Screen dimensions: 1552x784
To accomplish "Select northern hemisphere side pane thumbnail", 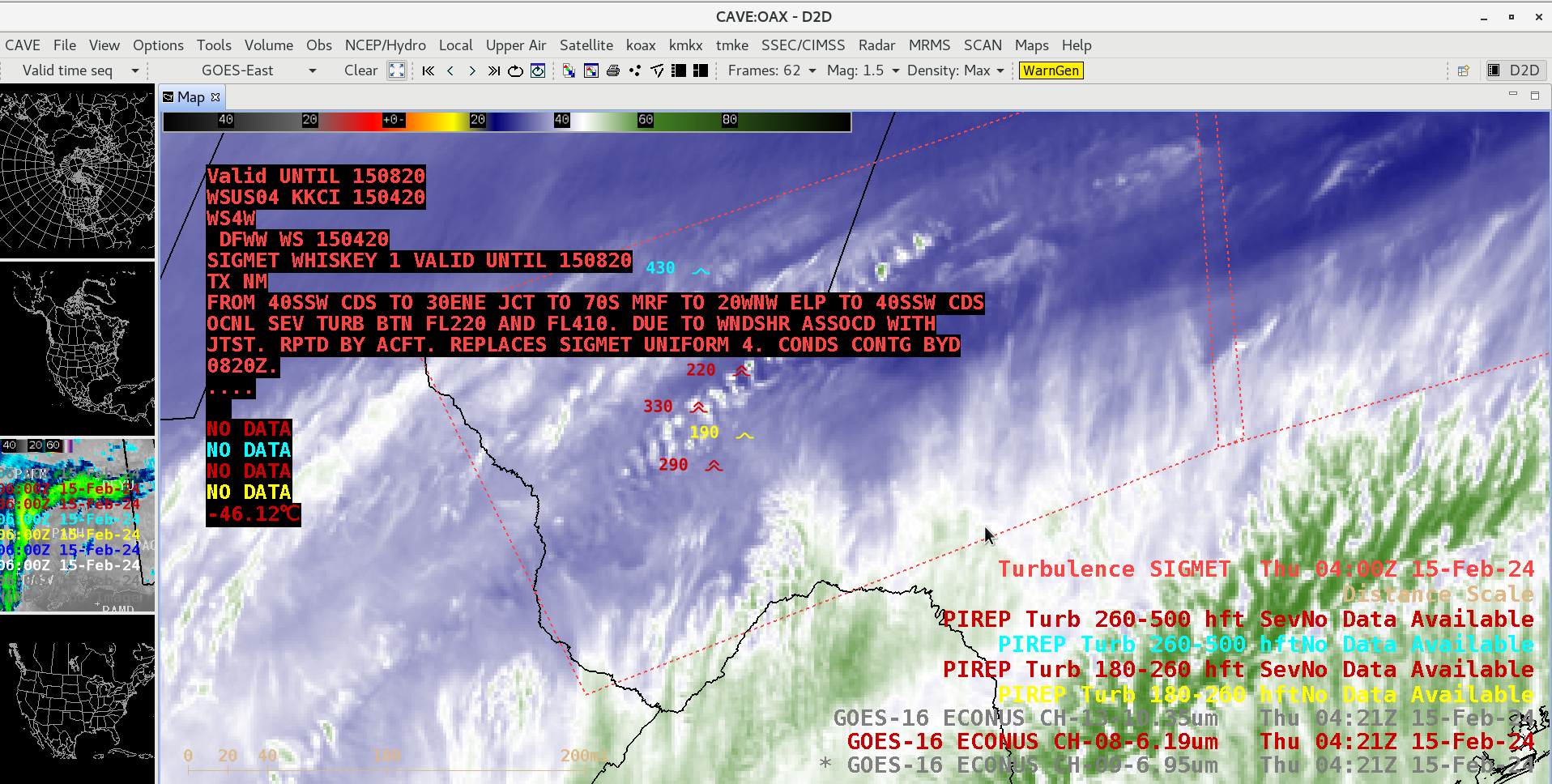I will 77,173.
